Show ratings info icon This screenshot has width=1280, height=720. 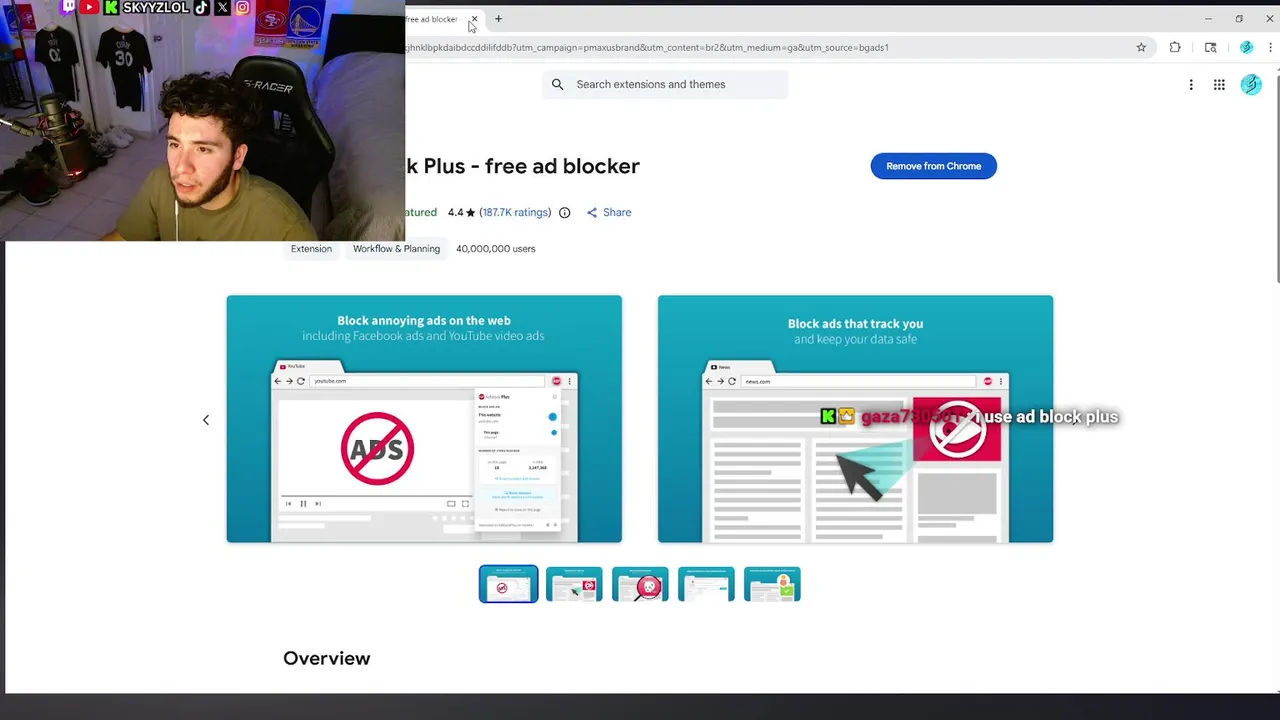[564, 212]
